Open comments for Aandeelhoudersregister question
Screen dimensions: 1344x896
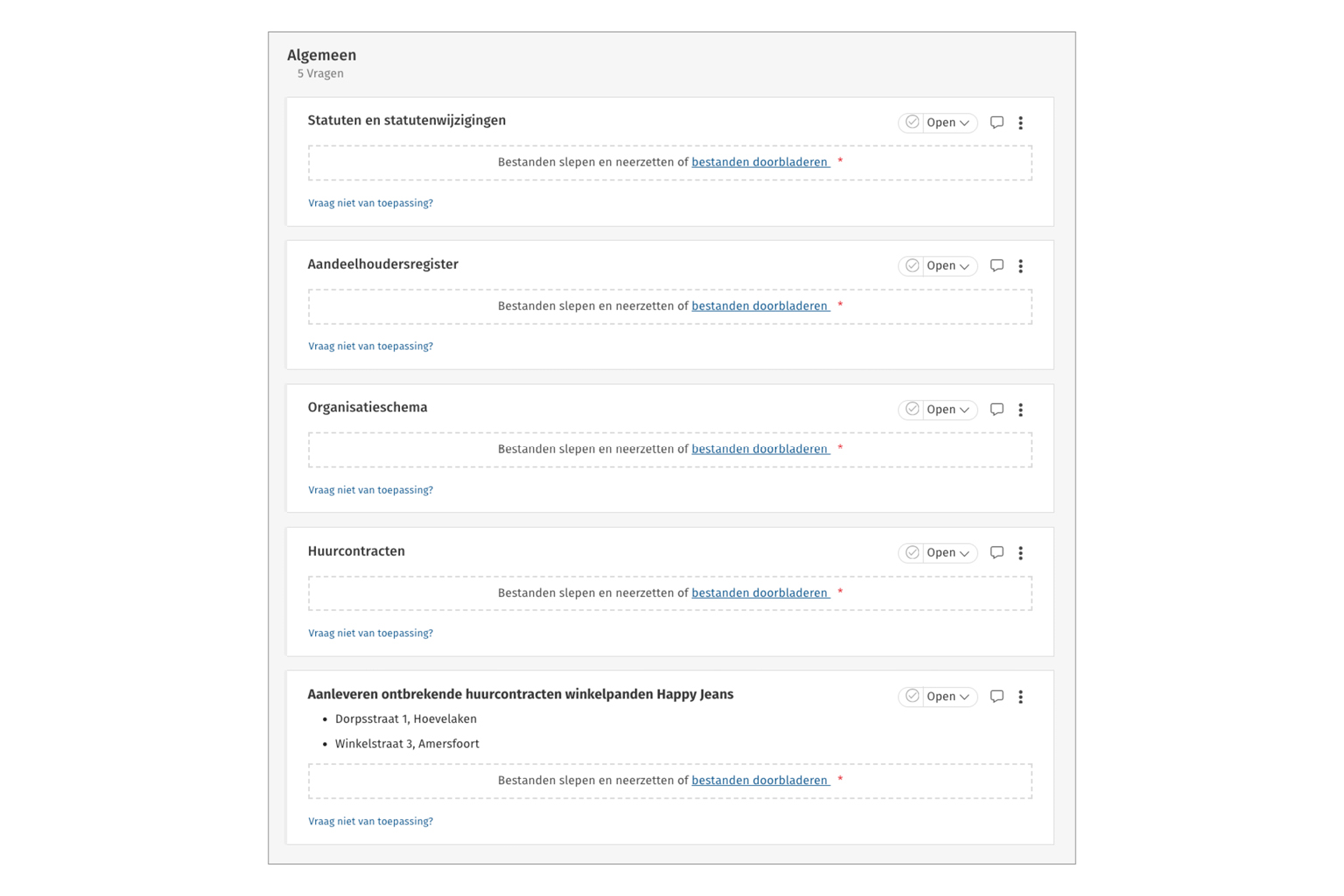tap(997, 266)
